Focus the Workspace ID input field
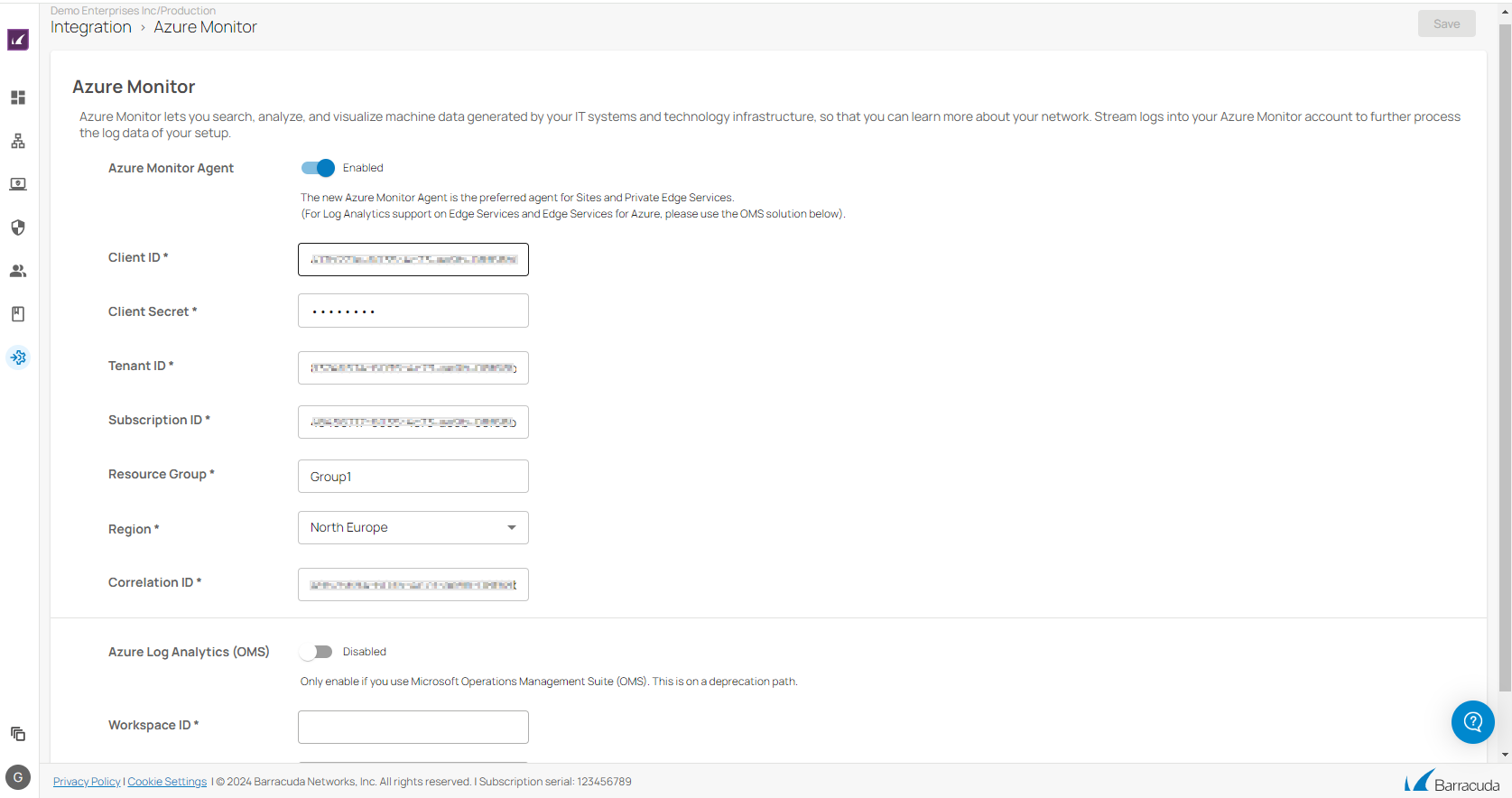 413,728
